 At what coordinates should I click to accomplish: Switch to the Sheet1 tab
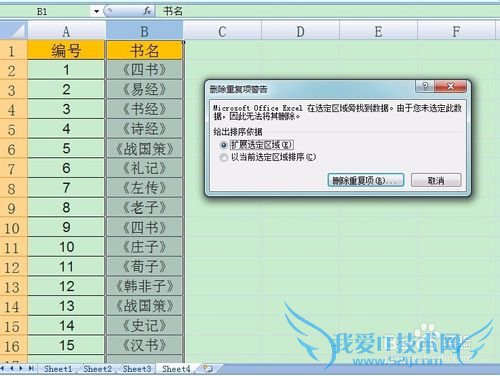[58, 369]
